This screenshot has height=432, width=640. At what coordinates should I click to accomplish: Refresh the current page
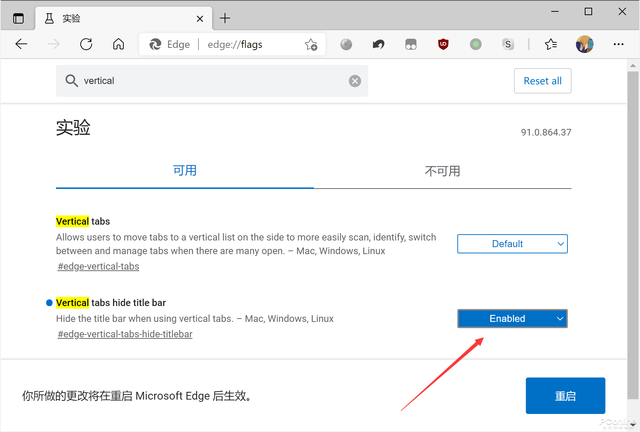click(x=86, y=44)
